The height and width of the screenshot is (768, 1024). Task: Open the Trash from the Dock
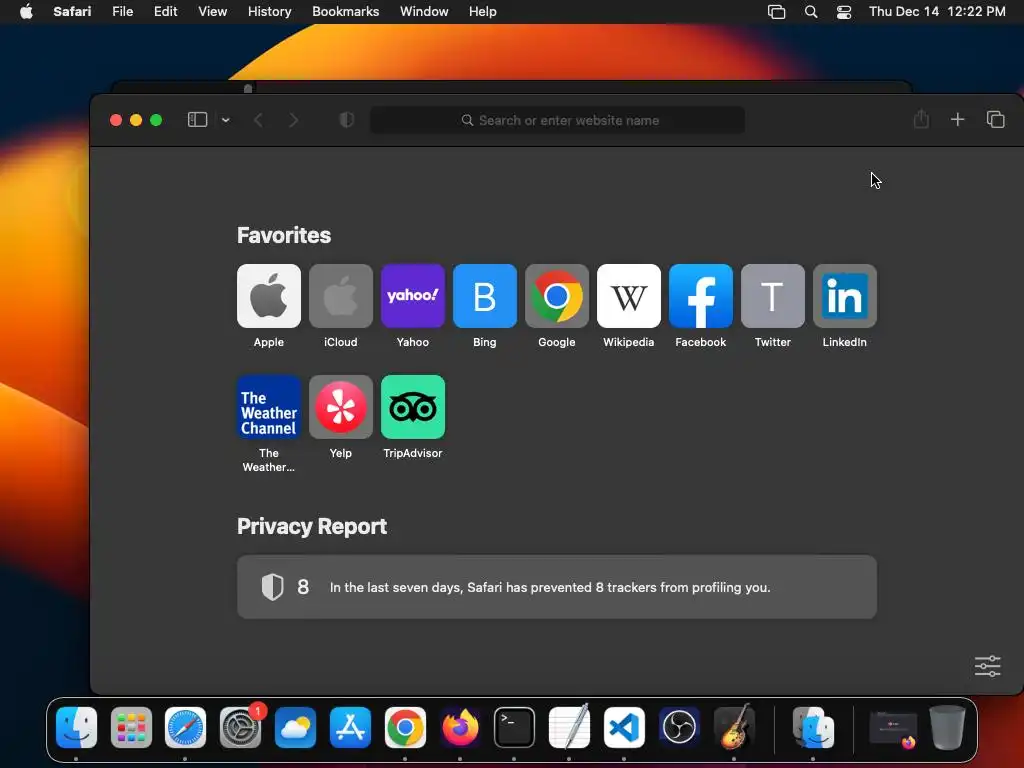coord(947,728)
